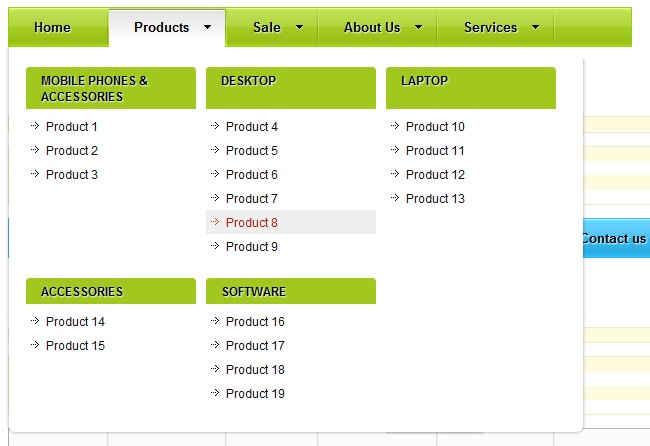650x446 pixels.
Task: Open the Product 12 link
Action: point(435,175)
